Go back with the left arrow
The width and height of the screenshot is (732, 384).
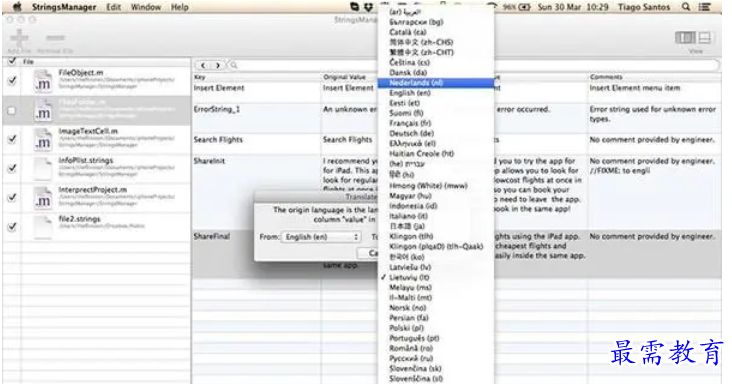pos(203,65)
